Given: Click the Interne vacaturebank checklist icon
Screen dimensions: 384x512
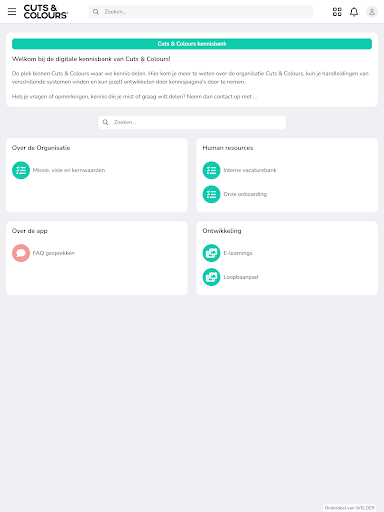Looking at the screenshot, I should point(211,170).
